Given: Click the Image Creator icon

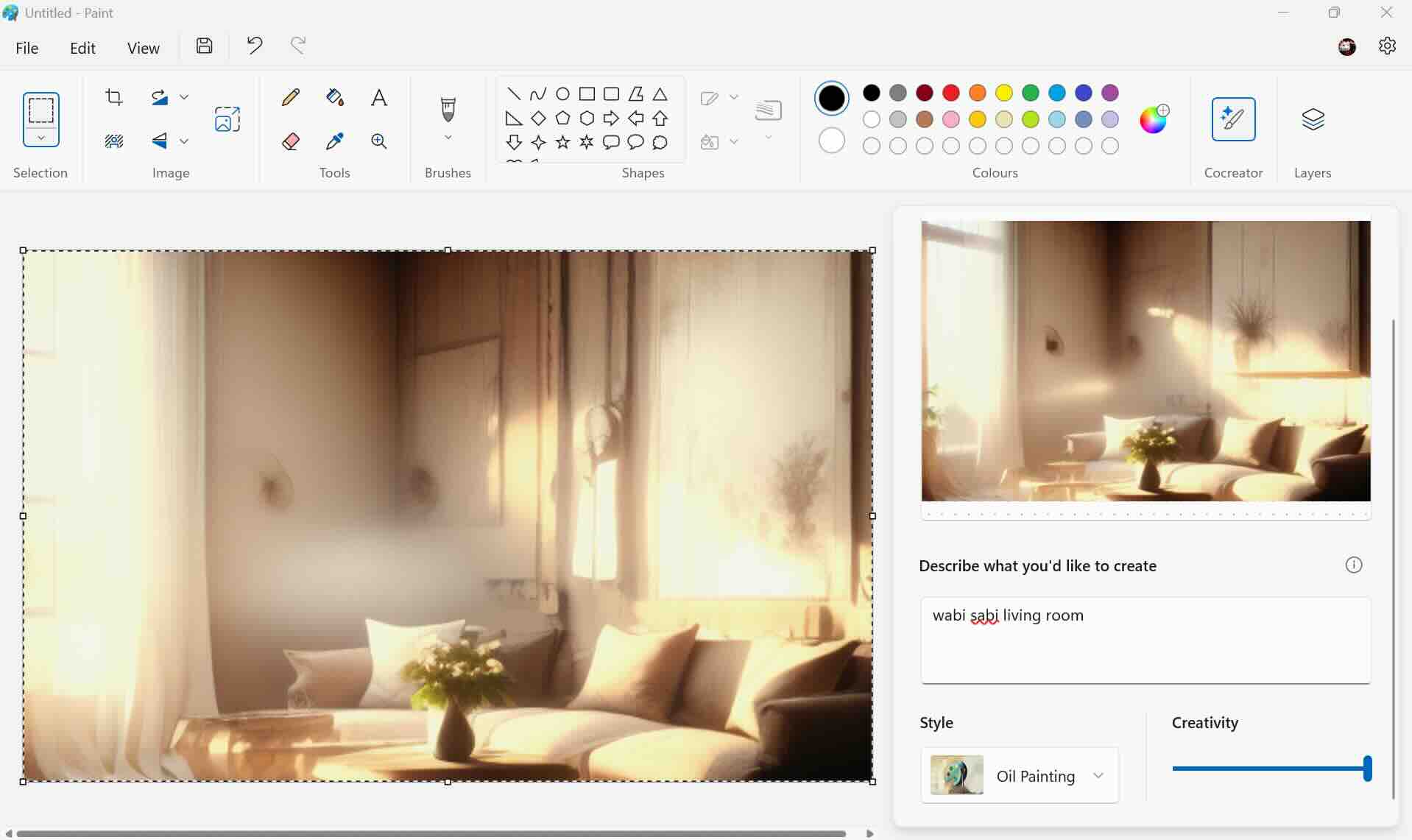Looking at the screenshot, I should (x=227, y=119).
